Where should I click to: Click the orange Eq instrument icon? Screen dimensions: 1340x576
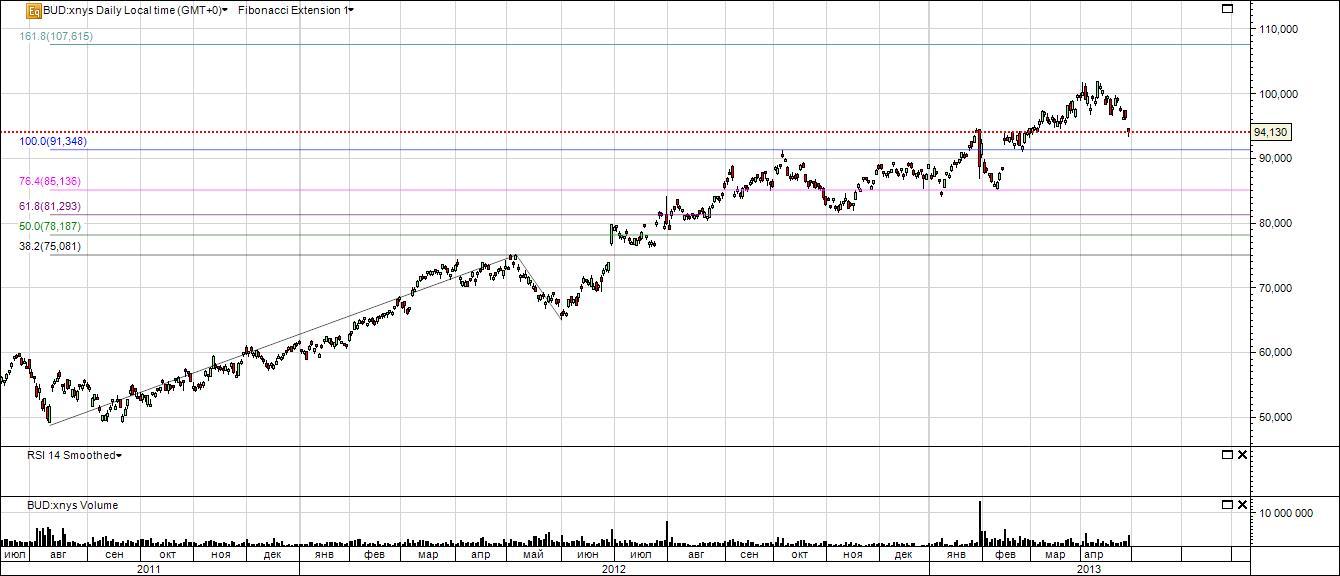33,10
